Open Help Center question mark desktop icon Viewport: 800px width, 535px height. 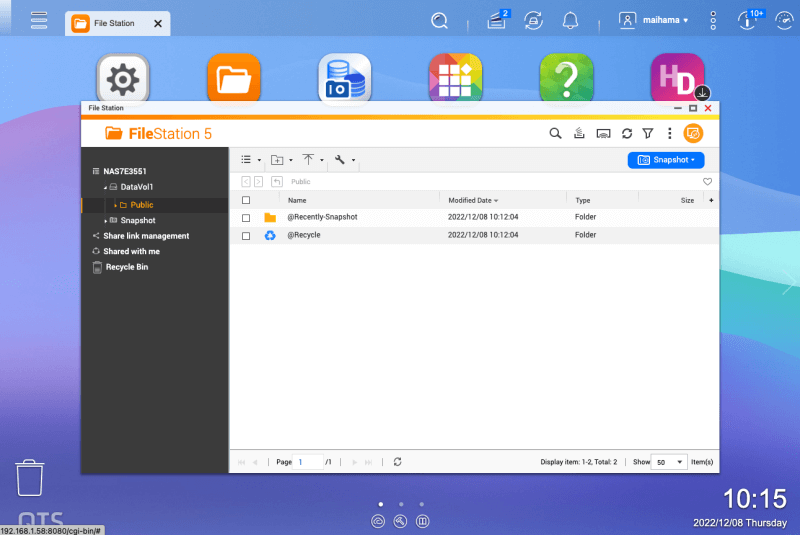[x=566, y=79]
